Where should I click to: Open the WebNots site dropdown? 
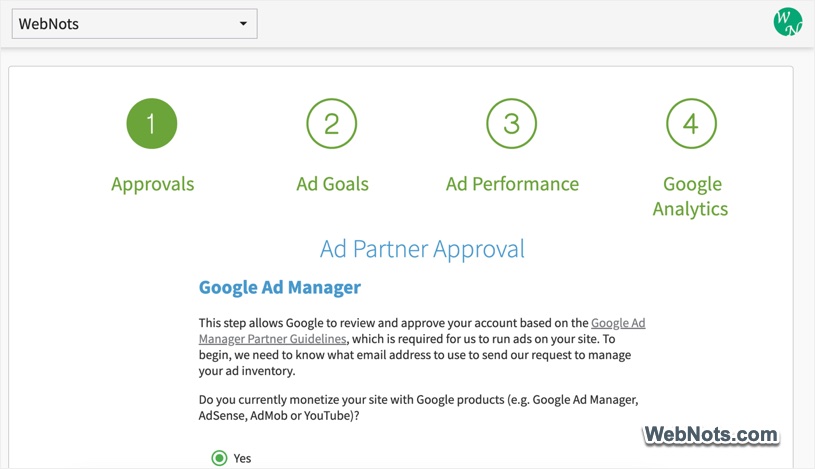click(135, 23)
